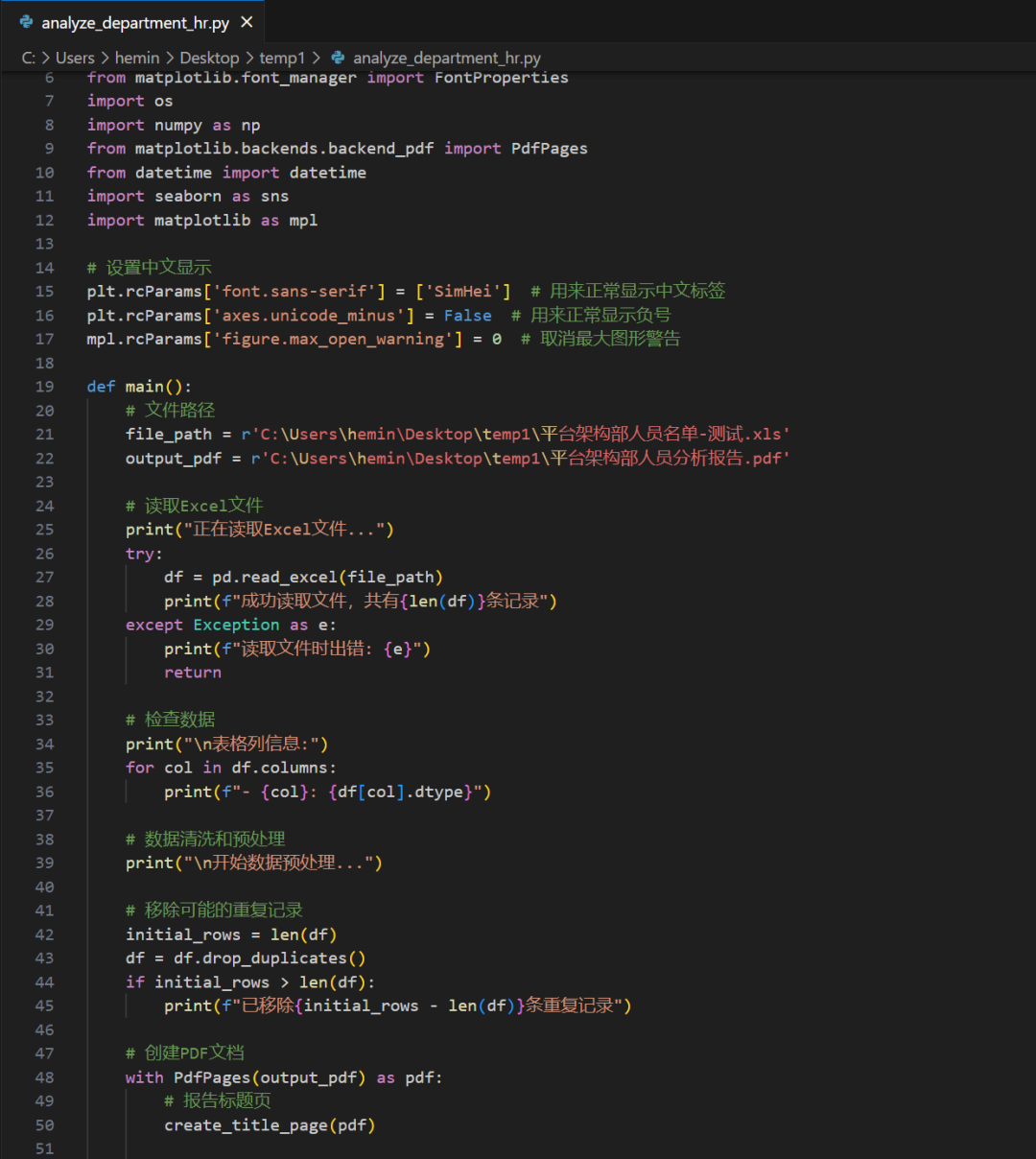Click 'import os' on line 7

click(129, 101)
